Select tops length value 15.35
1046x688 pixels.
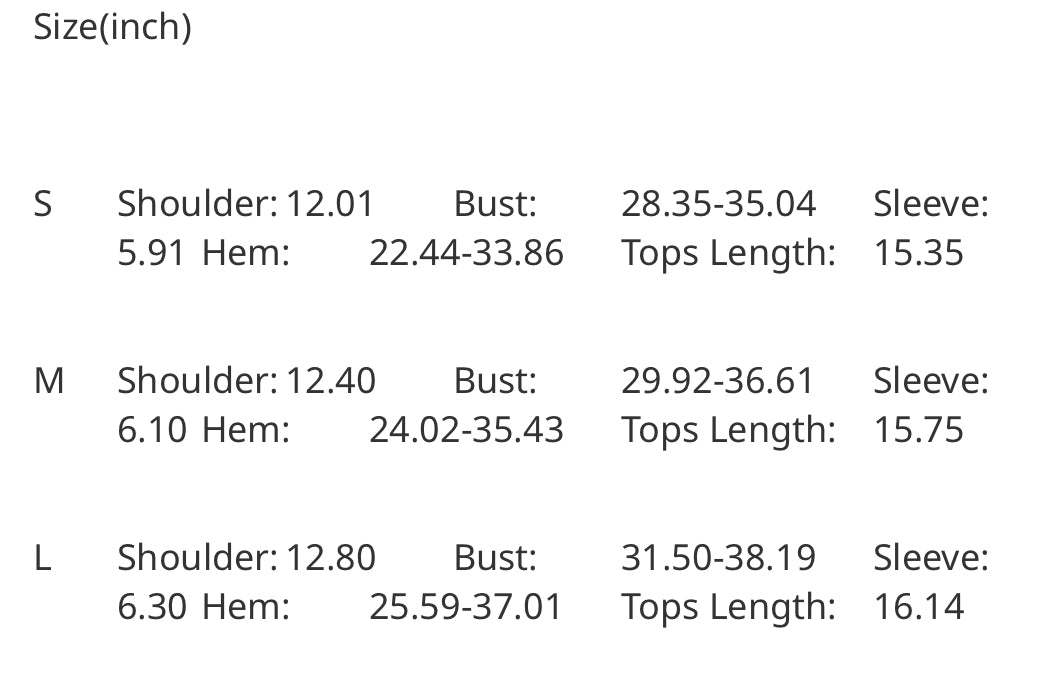(x=918, y=253)
